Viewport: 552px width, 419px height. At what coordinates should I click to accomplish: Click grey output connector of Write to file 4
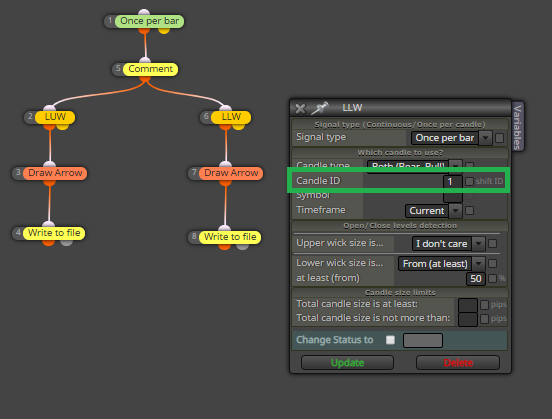[66, 242]
